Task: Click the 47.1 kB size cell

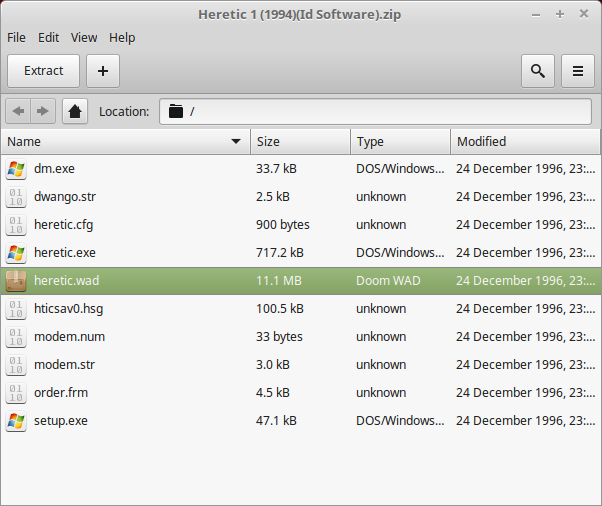Action: coord(276,421)
